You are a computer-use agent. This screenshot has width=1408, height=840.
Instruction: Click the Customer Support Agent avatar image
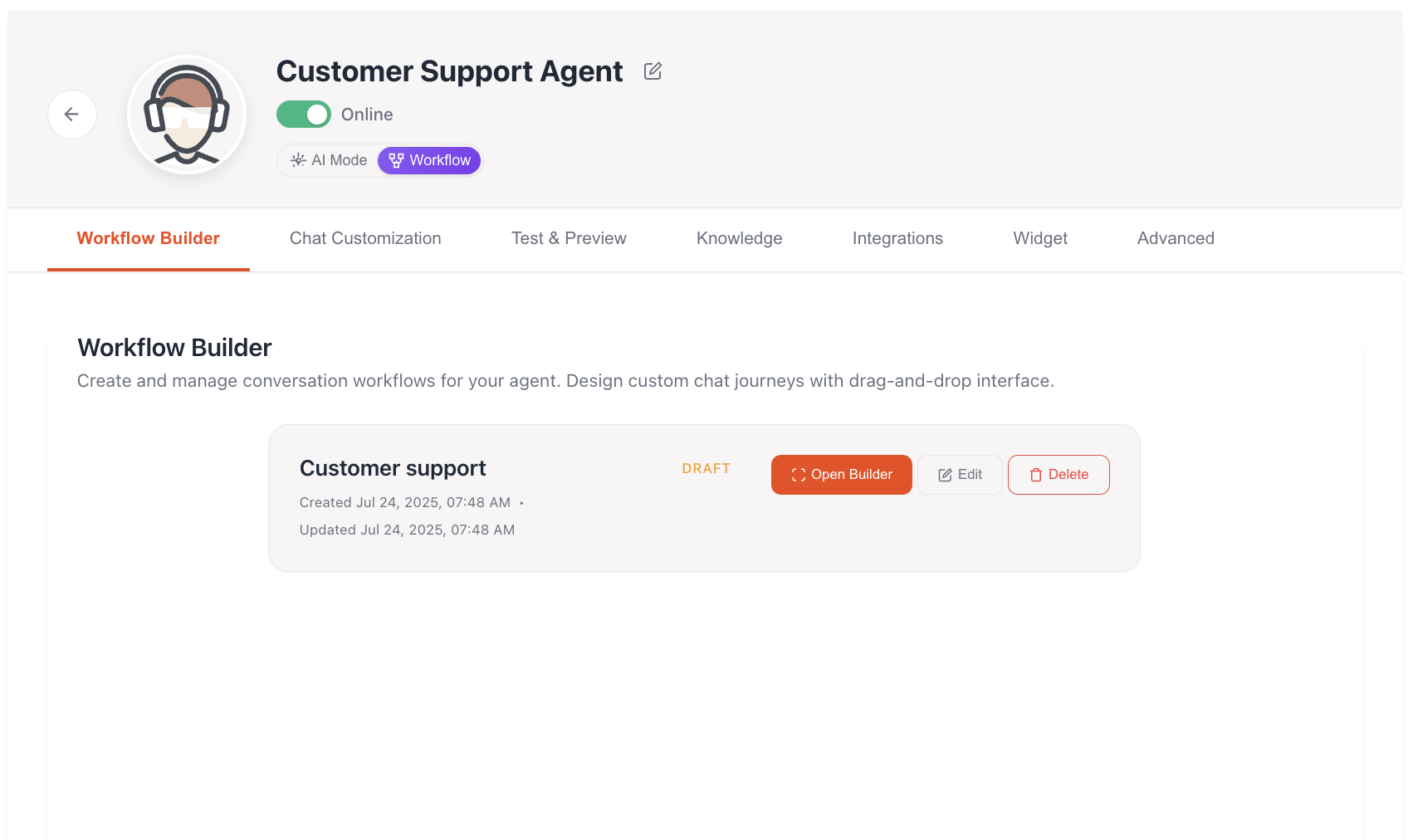pos(186,114)
